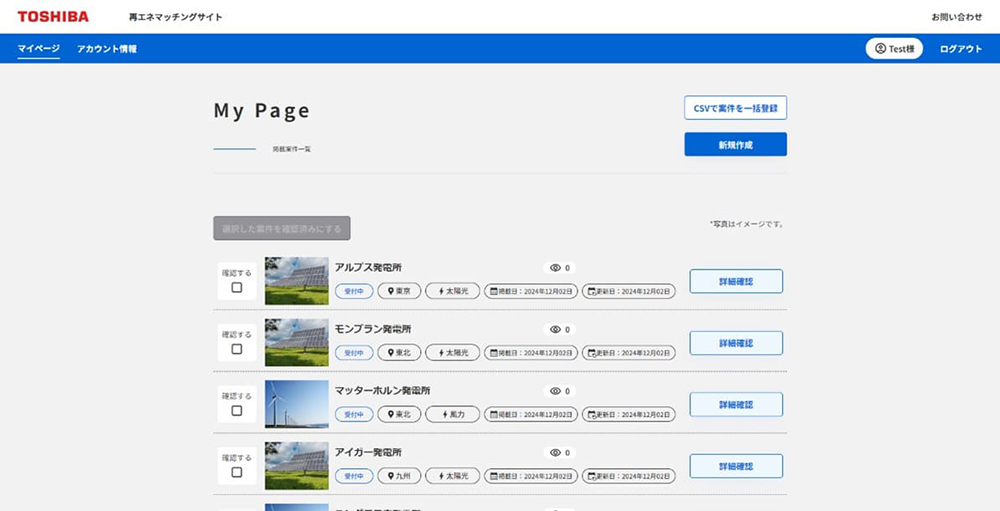Viewport: 1000px width, 511px height.
Task: Click the ログアウト link
Action: 960,48
